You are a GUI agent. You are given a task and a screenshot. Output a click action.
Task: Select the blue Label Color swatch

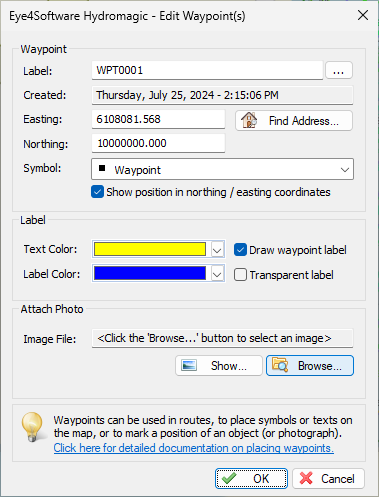pos(150,273)
